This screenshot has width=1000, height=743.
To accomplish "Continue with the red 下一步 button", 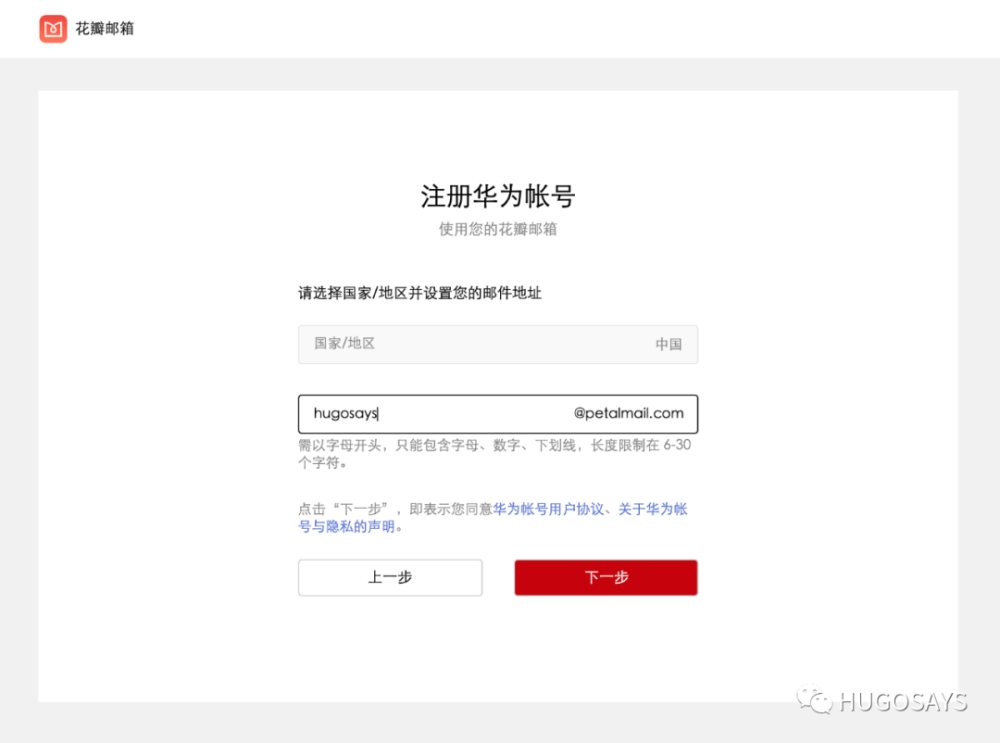I will (606, 578).
